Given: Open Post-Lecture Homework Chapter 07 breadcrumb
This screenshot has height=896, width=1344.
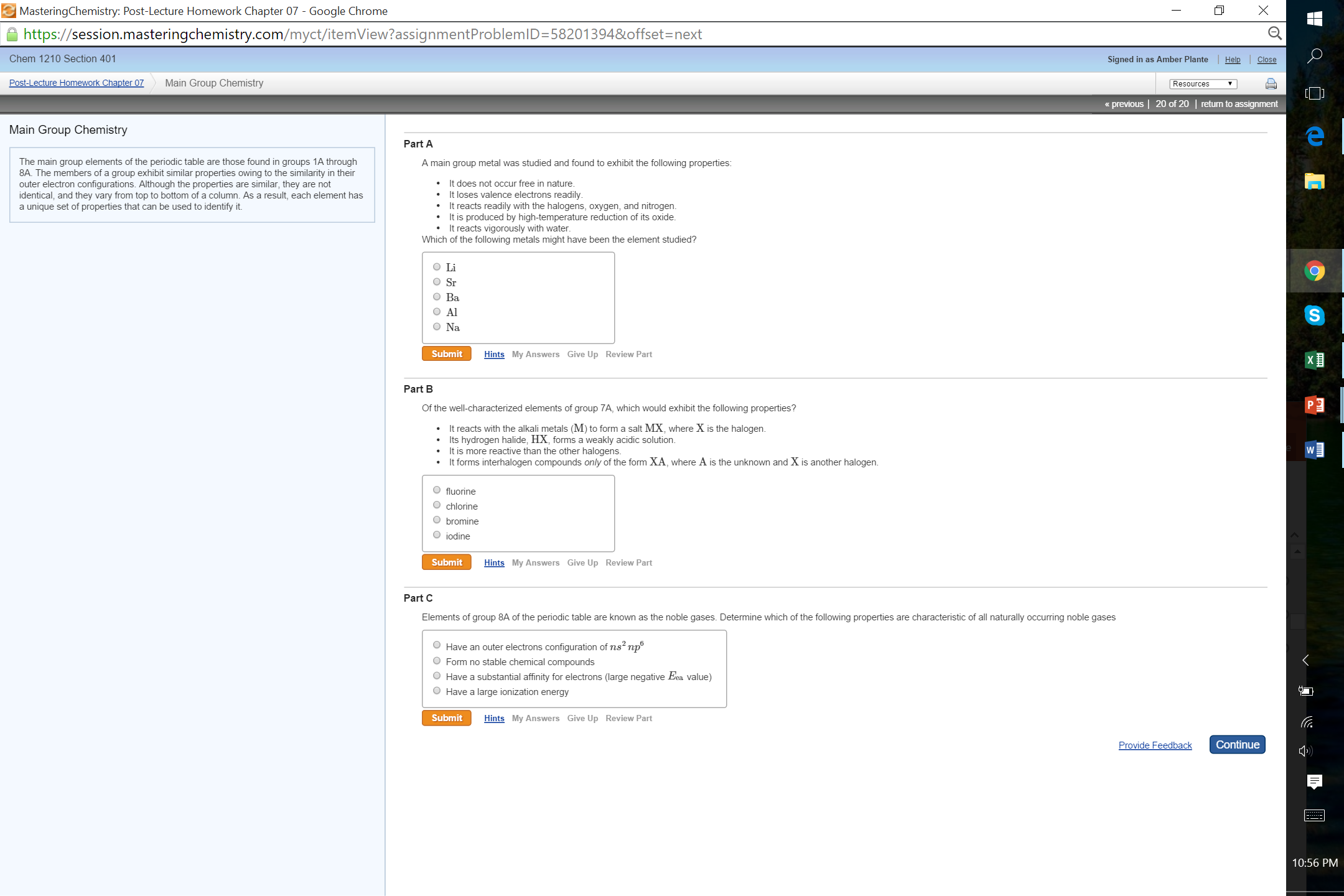Looking at the screenshot, I should [76, 83].
